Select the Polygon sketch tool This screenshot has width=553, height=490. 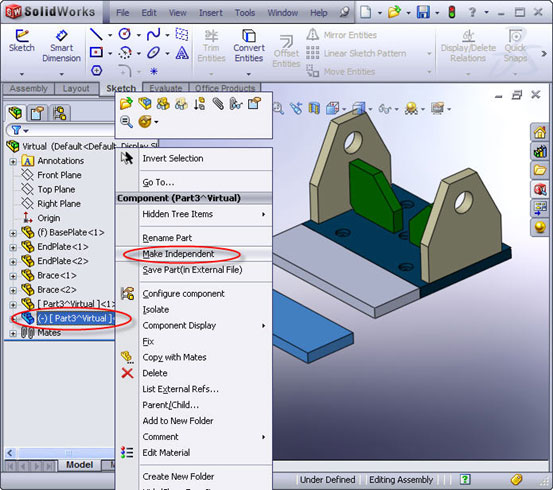click(97, 70)
